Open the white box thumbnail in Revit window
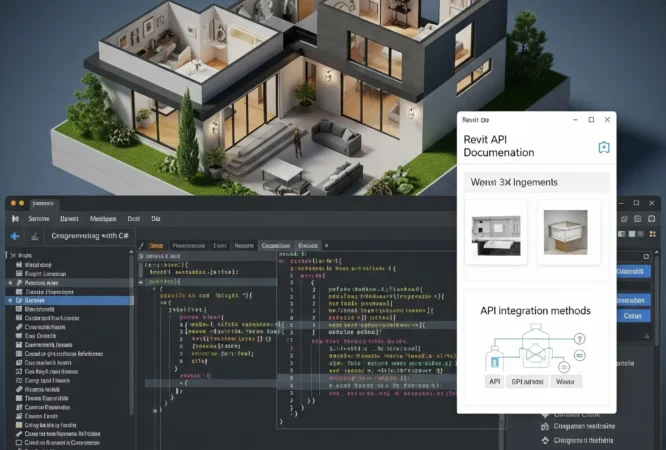Screen dimensions: 666x450 click(566, 232)
